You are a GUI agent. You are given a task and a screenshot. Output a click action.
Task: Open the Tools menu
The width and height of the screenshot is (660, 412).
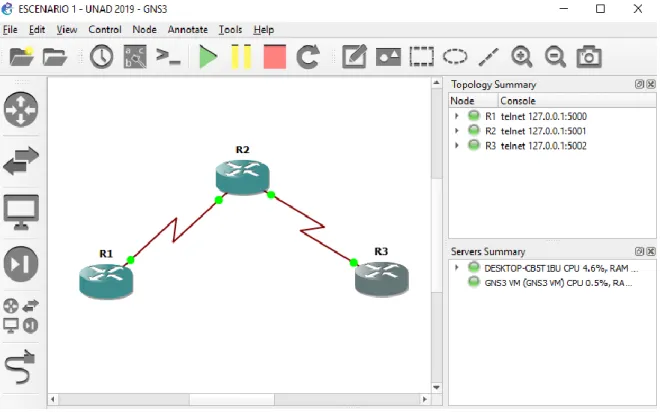(230, 29)
